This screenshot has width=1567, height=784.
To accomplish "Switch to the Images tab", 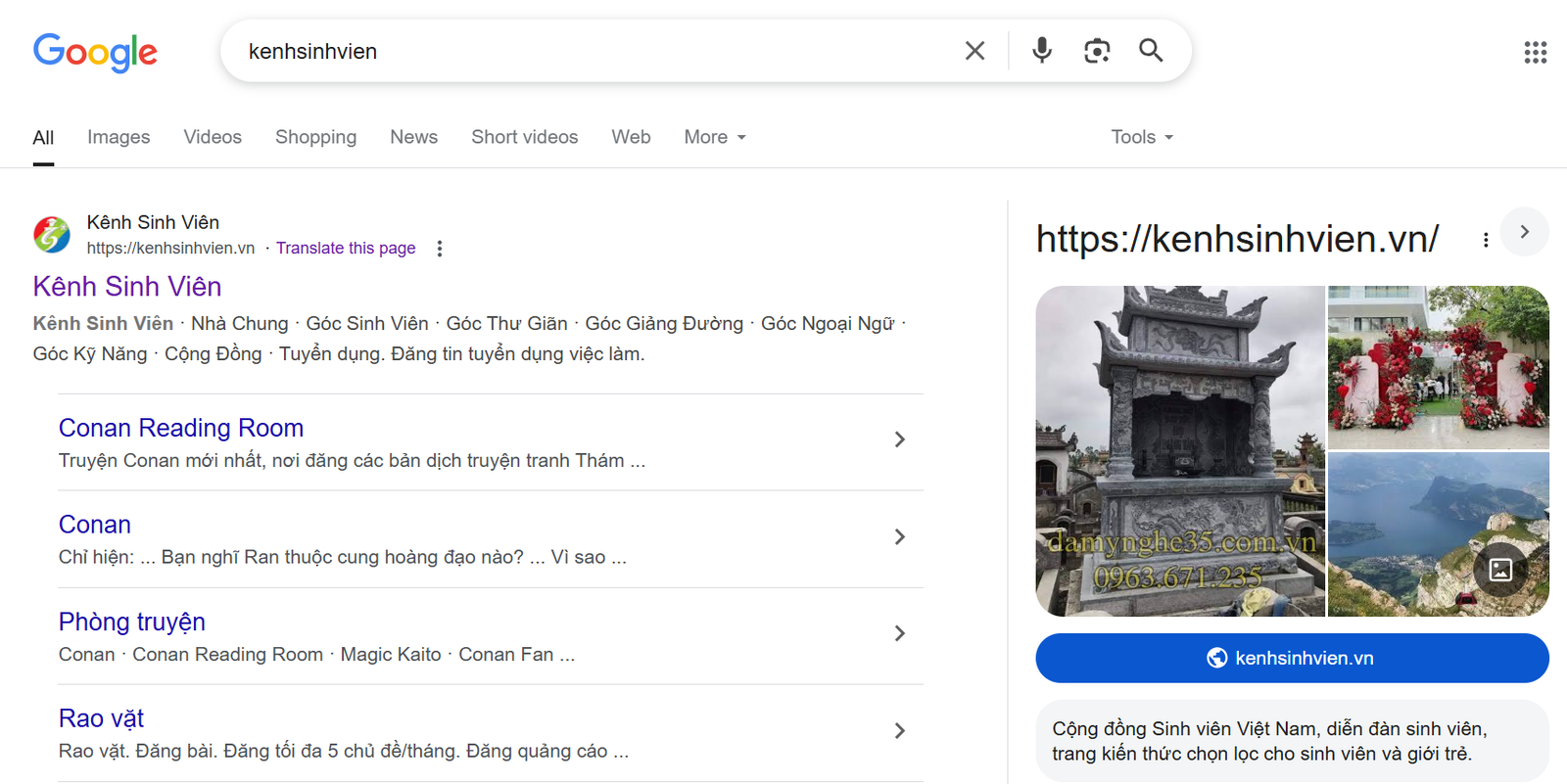I will (x=119, y=137).
